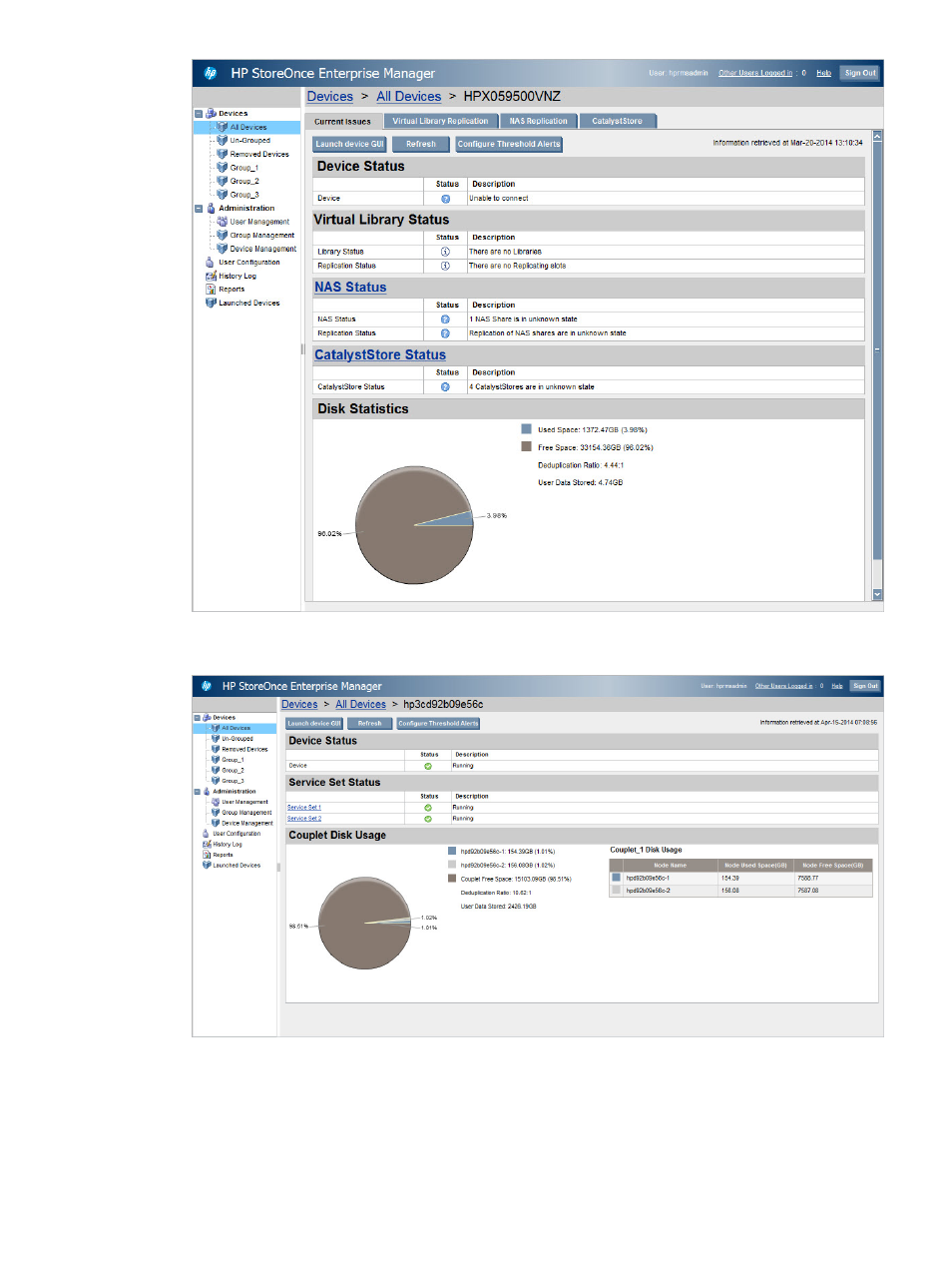Click the Device row unknown-status icon in the top window
Viewport: 952px width, 1268px height.
click(446, 199)
